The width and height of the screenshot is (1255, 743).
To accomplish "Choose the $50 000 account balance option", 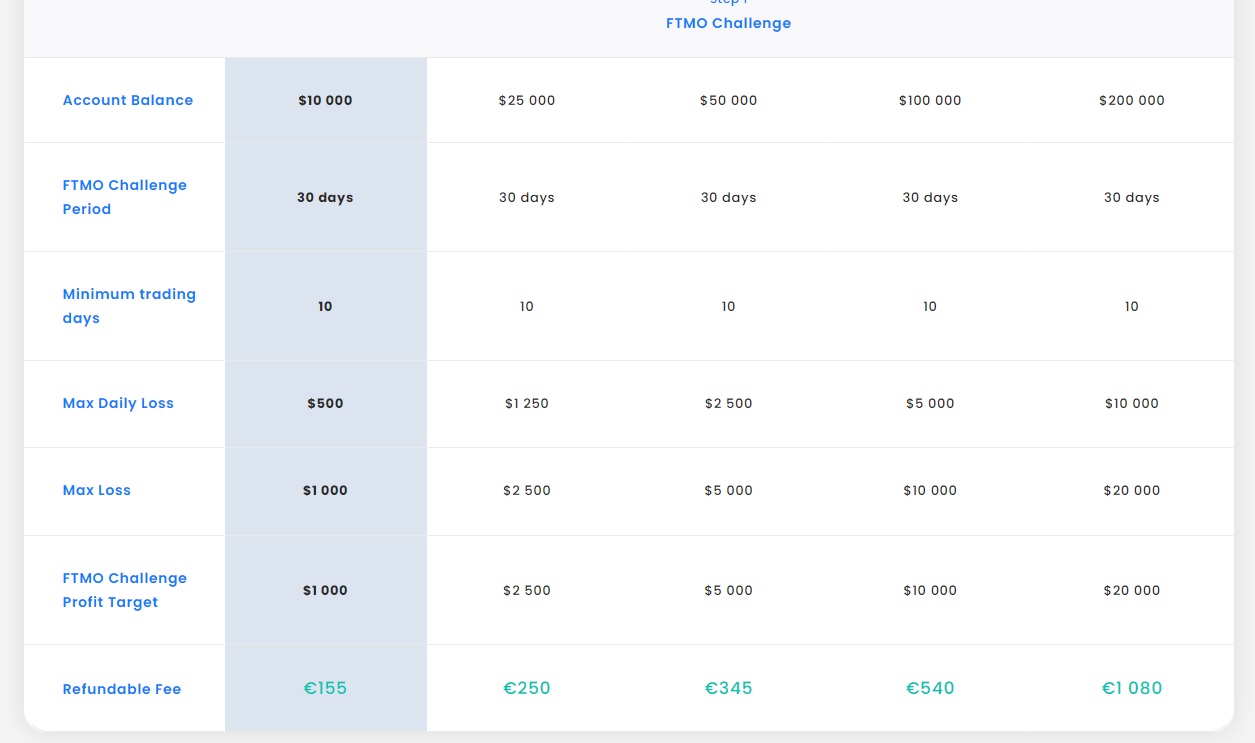I will click(728, 100).
